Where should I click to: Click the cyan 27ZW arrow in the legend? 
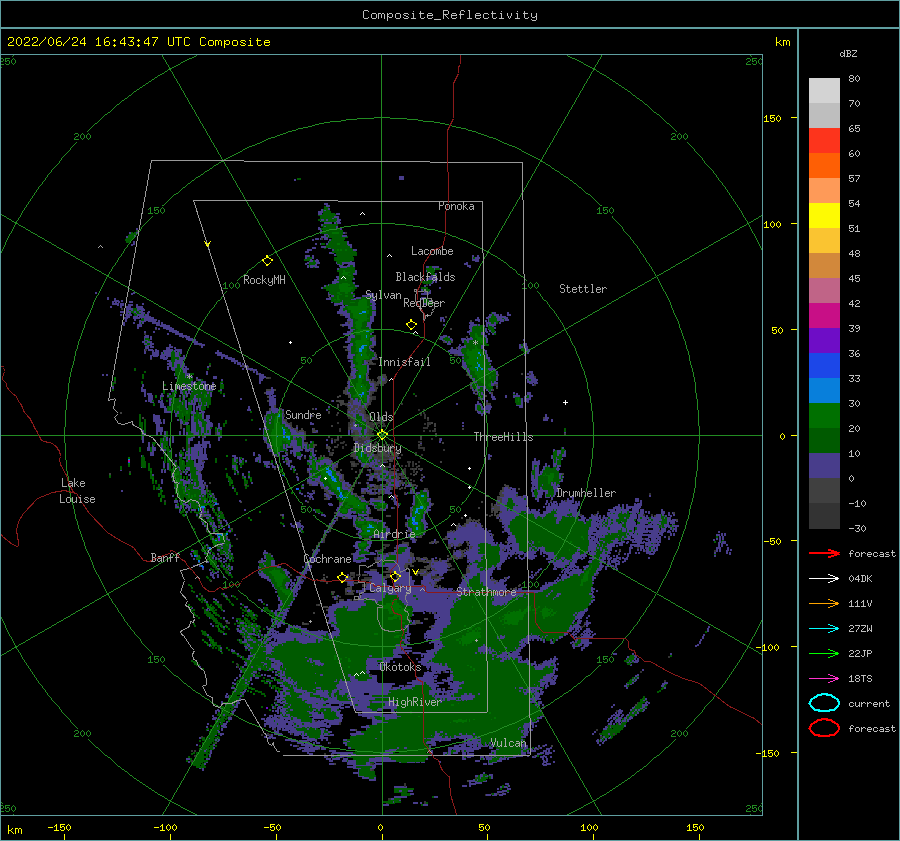pos(824,629)
